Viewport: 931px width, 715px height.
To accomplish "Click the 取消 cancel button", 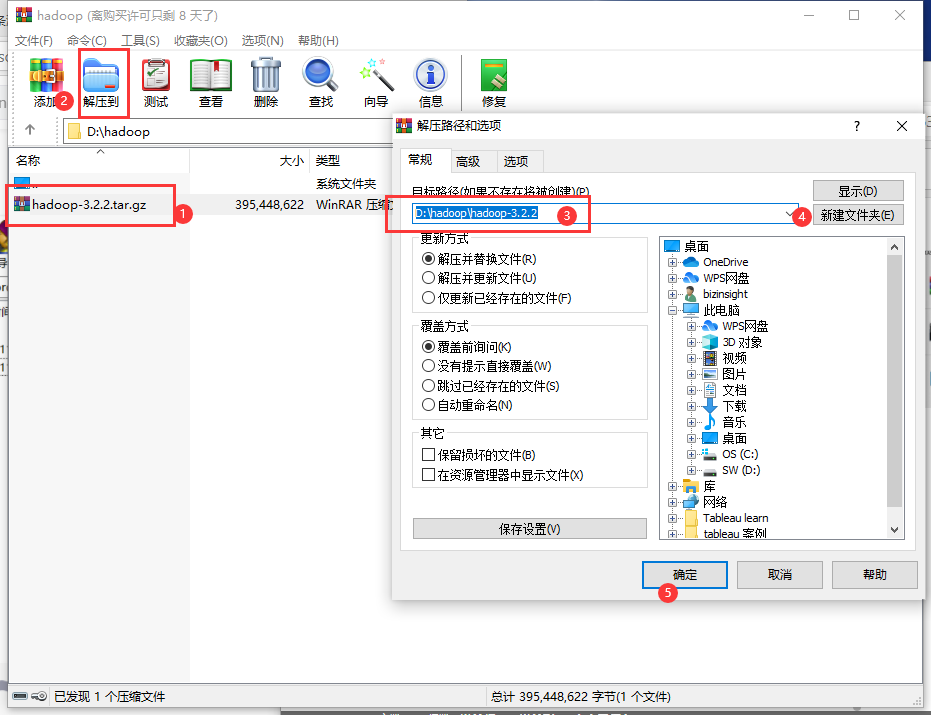I will (780, 575).
